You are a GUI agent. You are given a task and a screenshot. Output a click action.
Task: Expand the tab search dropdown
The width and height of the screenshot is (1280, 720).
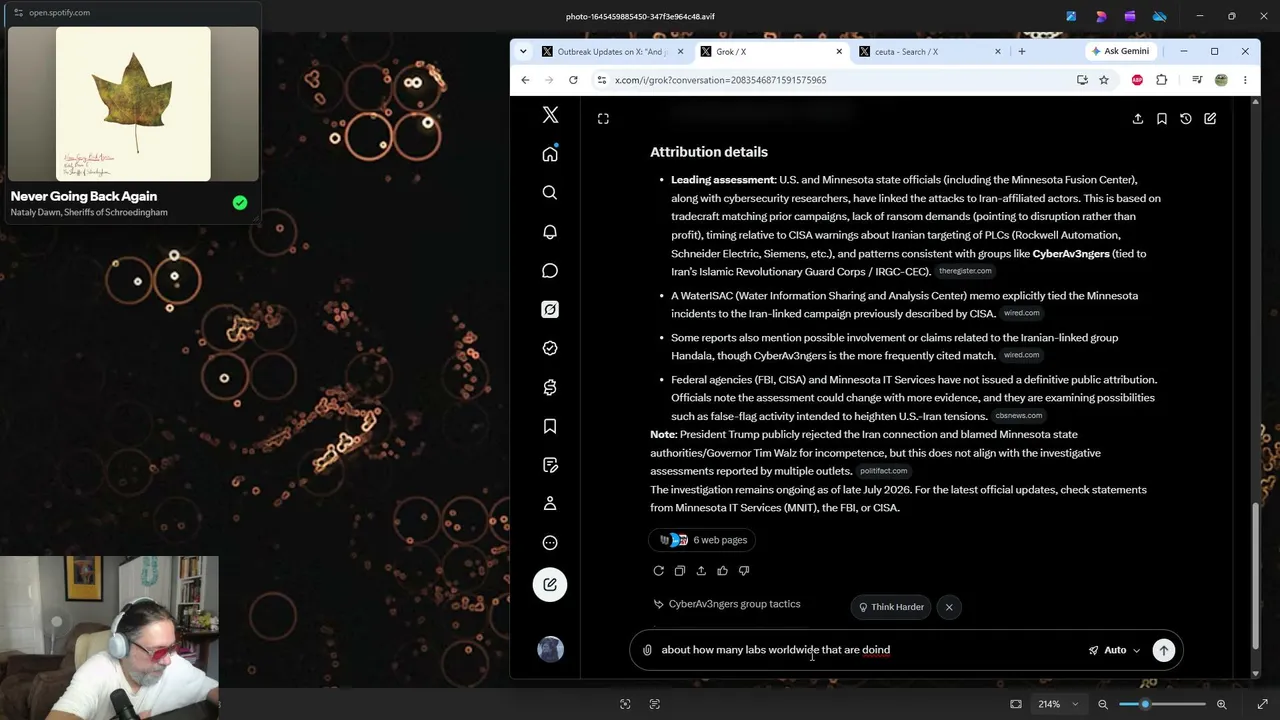pos(523,52)
